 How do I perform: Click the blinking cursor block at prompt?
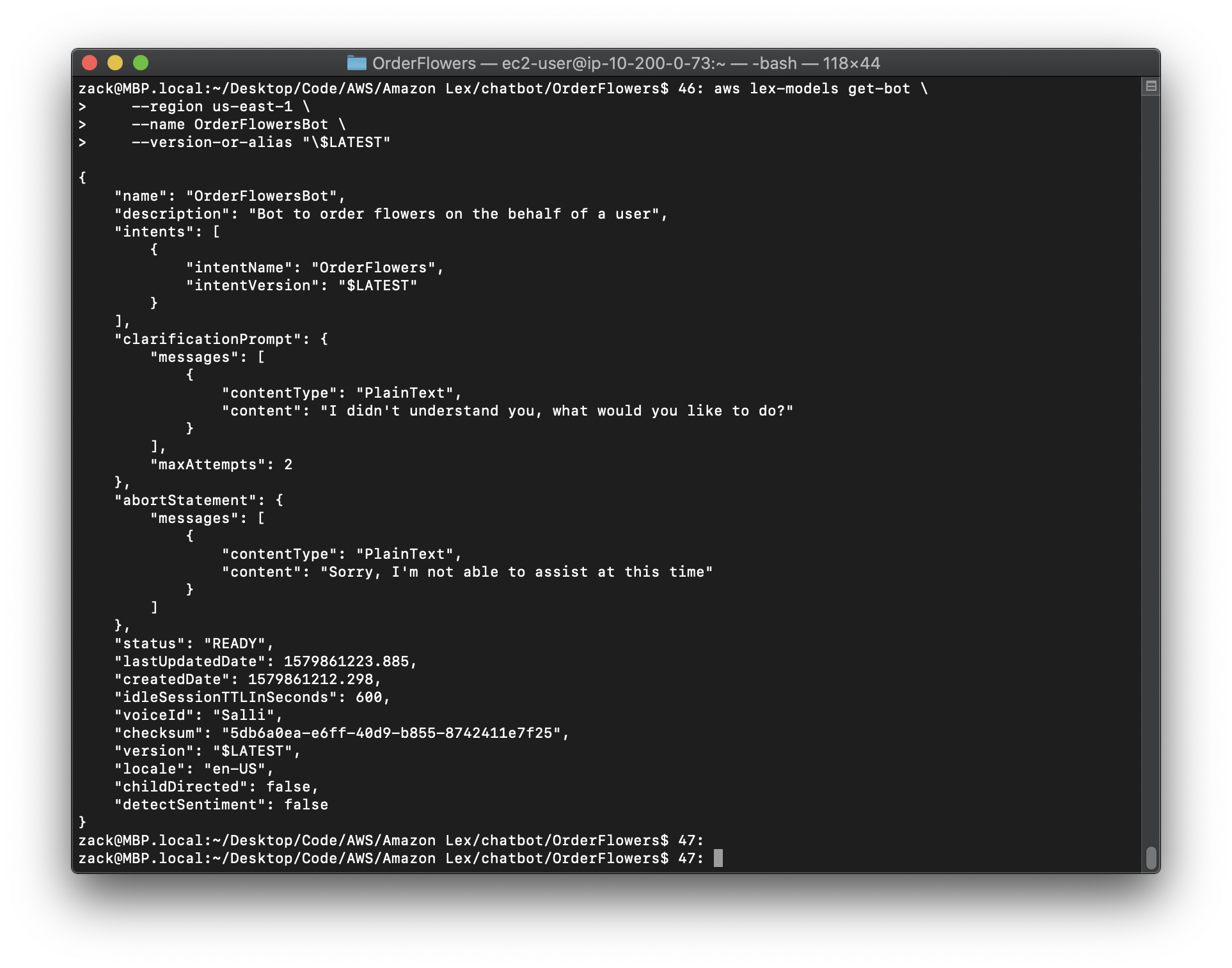(718, 858)
